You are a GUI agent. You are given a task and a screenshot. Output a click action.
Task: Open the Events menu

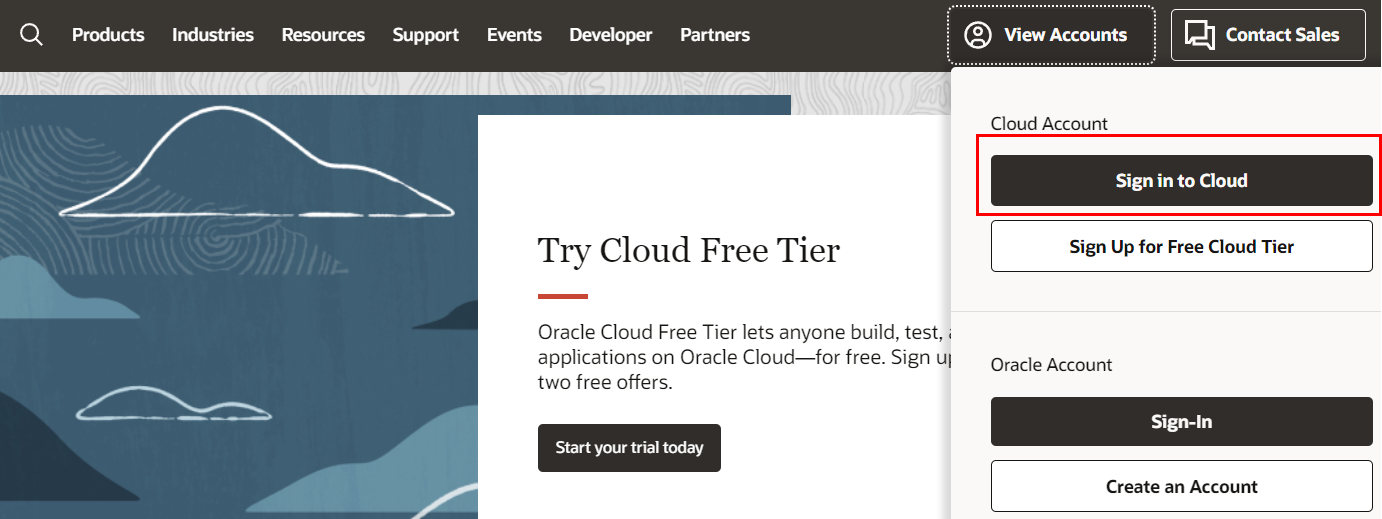514,35
